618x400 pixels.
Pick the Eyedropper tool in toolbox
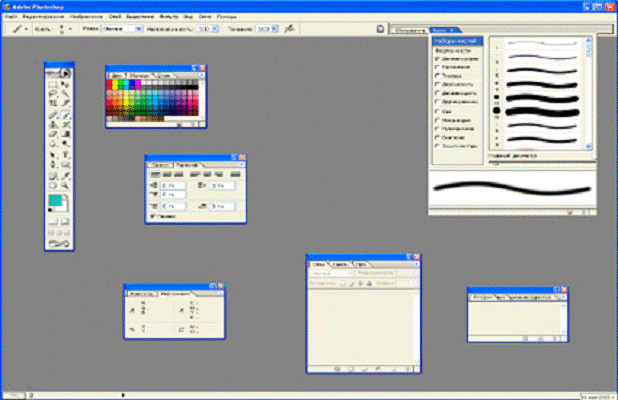point(65,176)
